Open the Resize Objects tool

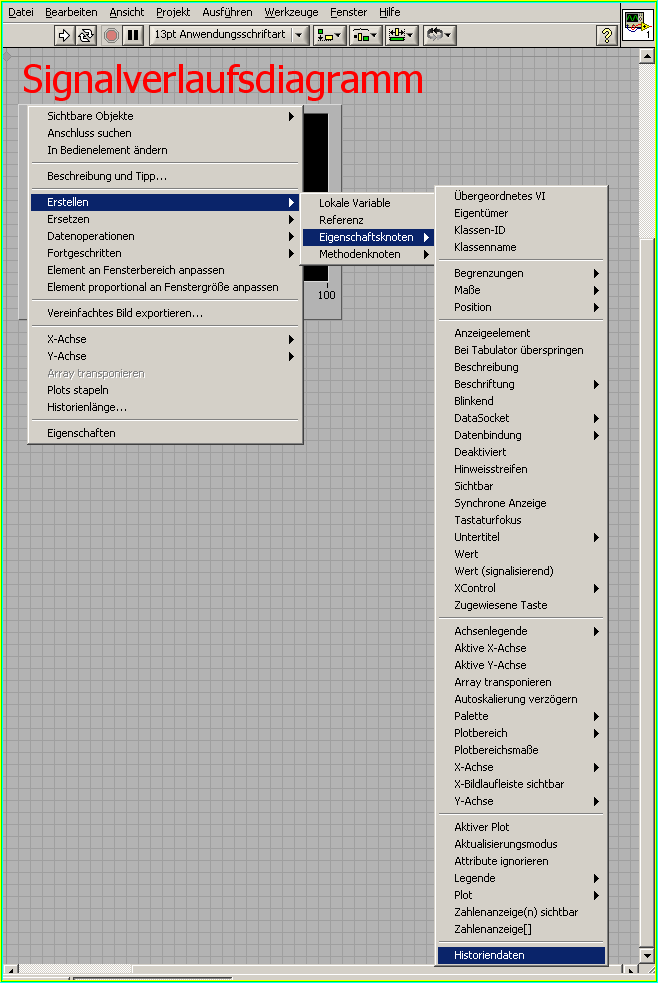[402, 35]
